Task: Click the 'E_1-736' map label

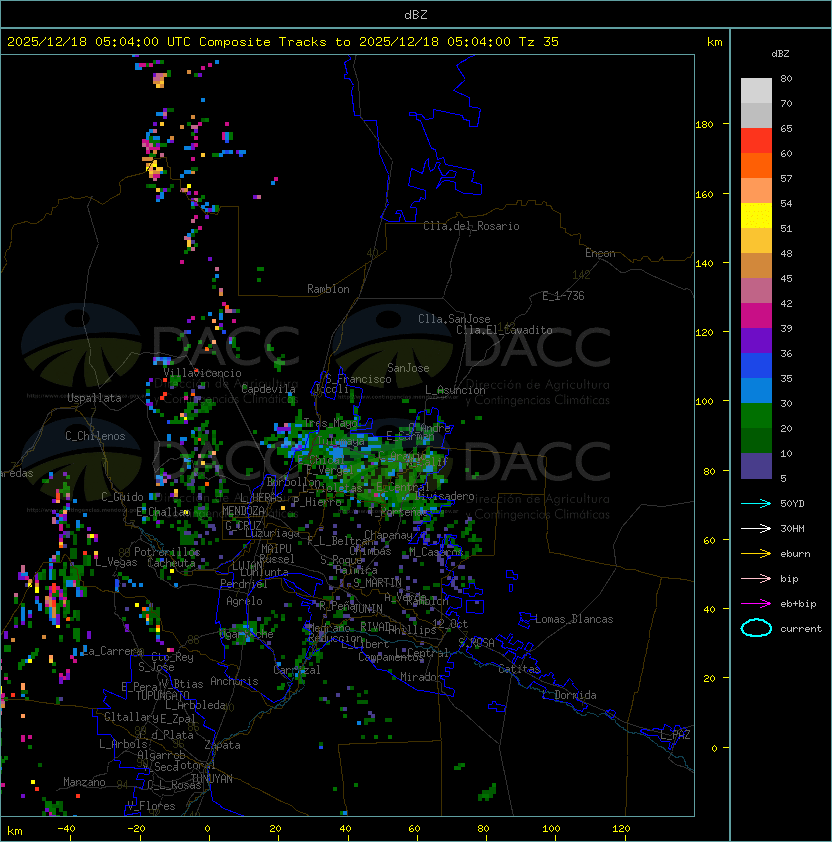Action: point(563,296)
